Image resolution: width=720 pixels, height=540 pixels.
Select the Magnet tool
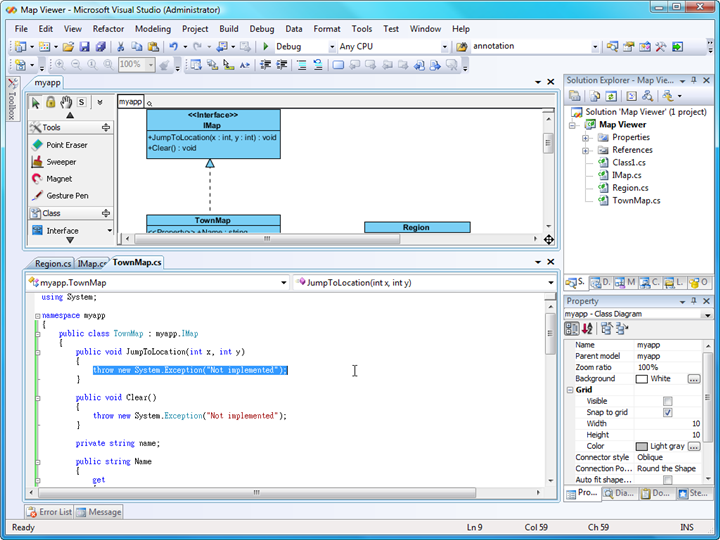pyautogui.click(x=51, y=179)
